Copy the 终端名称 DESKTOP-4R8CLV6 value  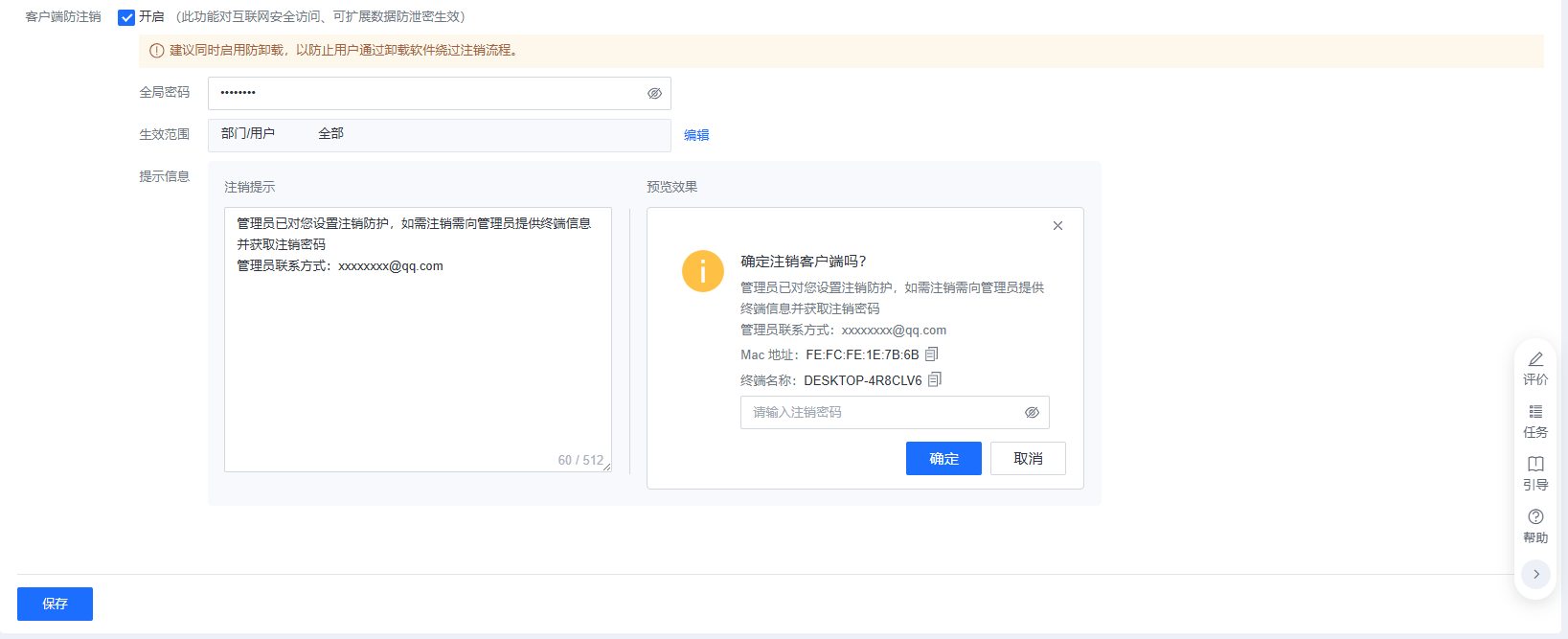[935, 379]
